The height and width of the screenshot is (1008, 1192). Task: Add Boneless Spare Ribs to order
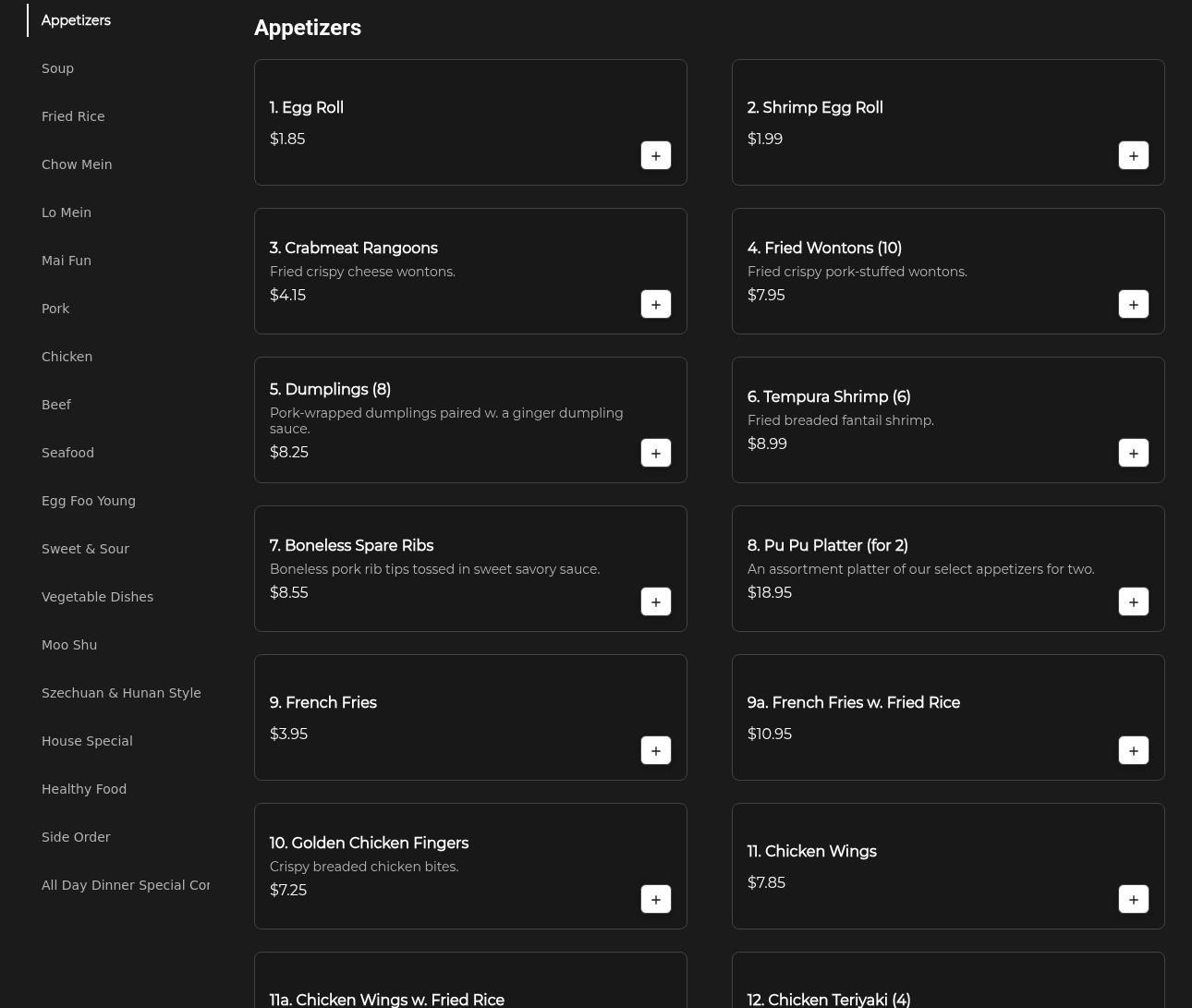[x=655, y=601]
